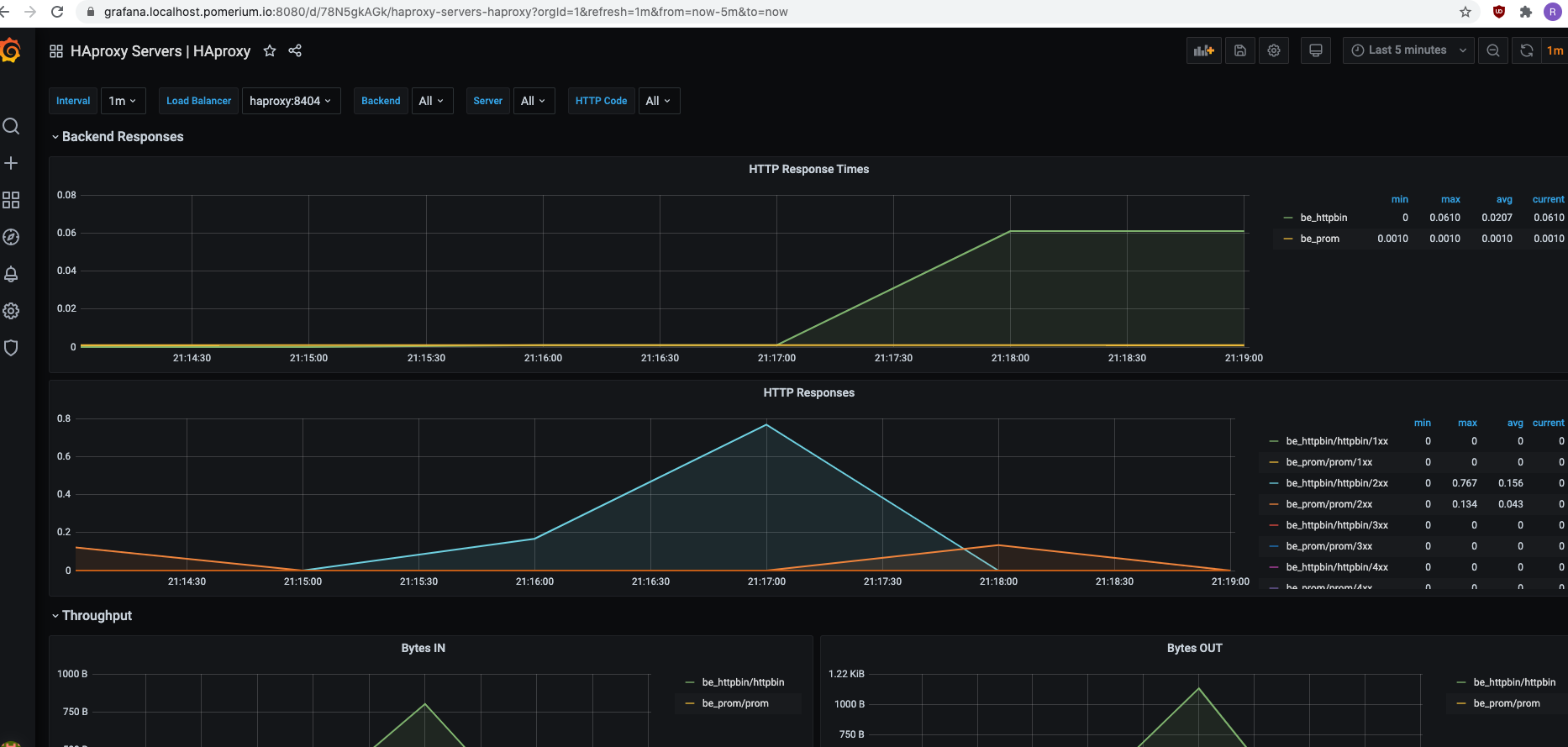
Task: Click the 1m refresh interval button
Action: point(1555,50)
